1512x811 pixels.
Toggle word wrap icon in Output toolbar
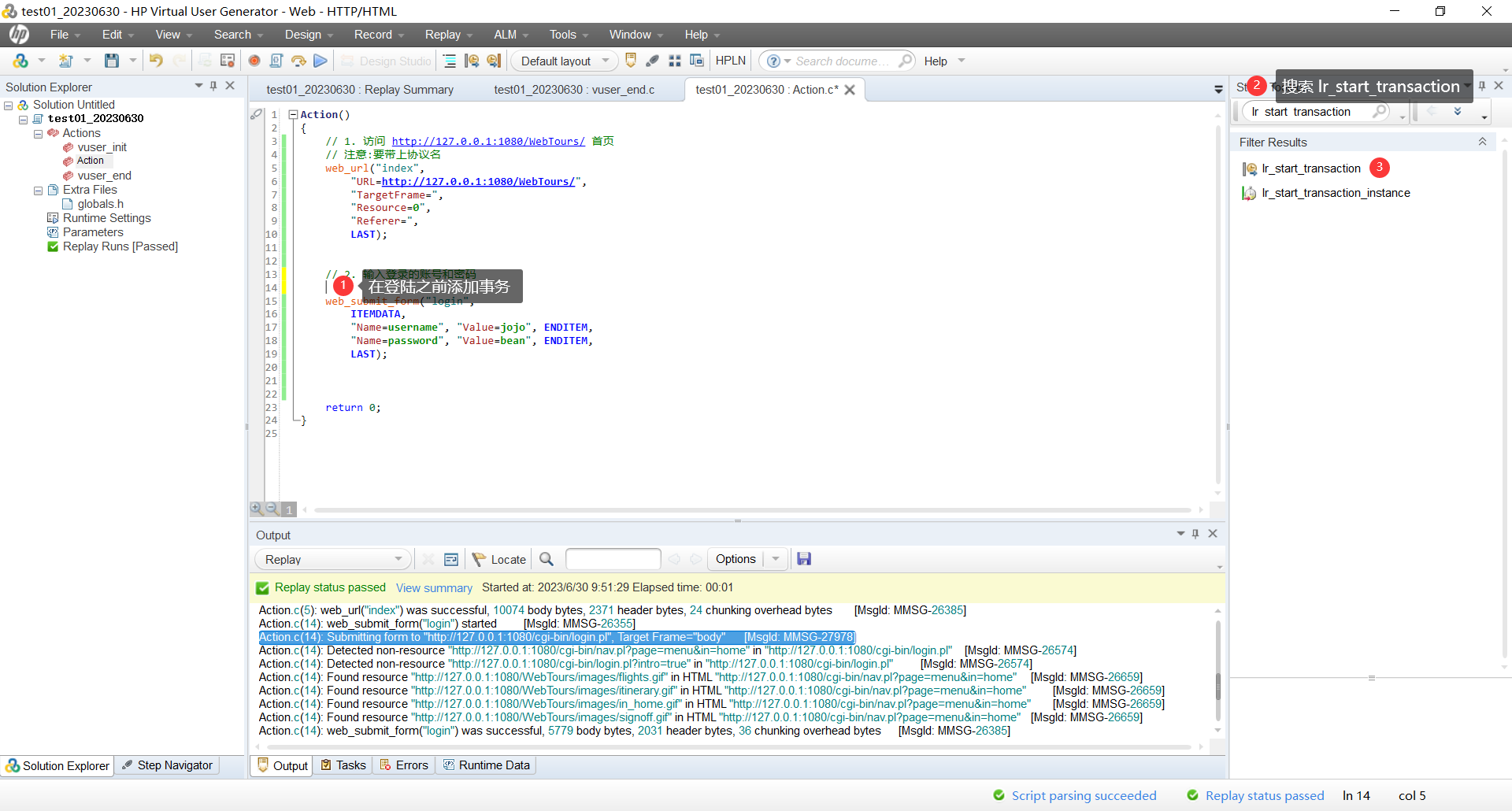[x=451, y=559]
